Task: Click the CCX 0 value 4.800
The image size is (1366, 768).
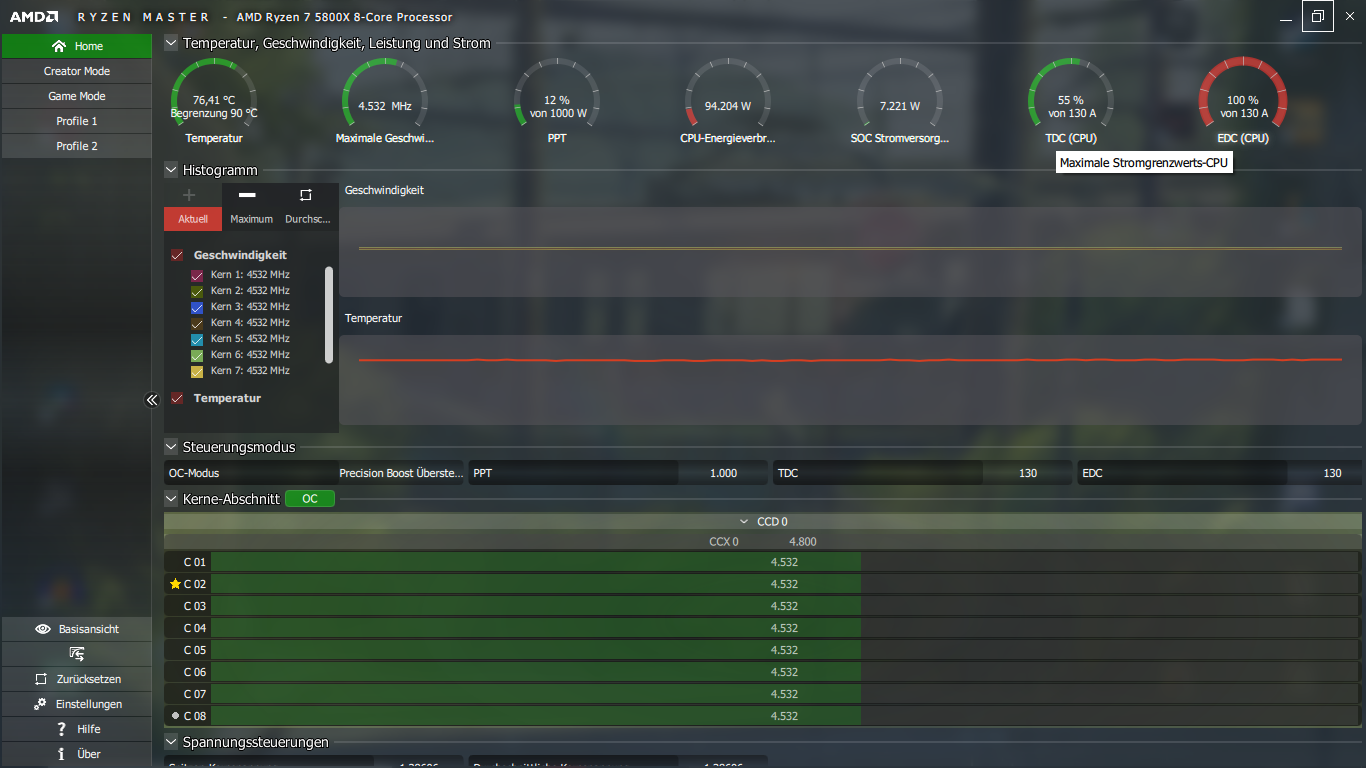Action: coord(803,542)
